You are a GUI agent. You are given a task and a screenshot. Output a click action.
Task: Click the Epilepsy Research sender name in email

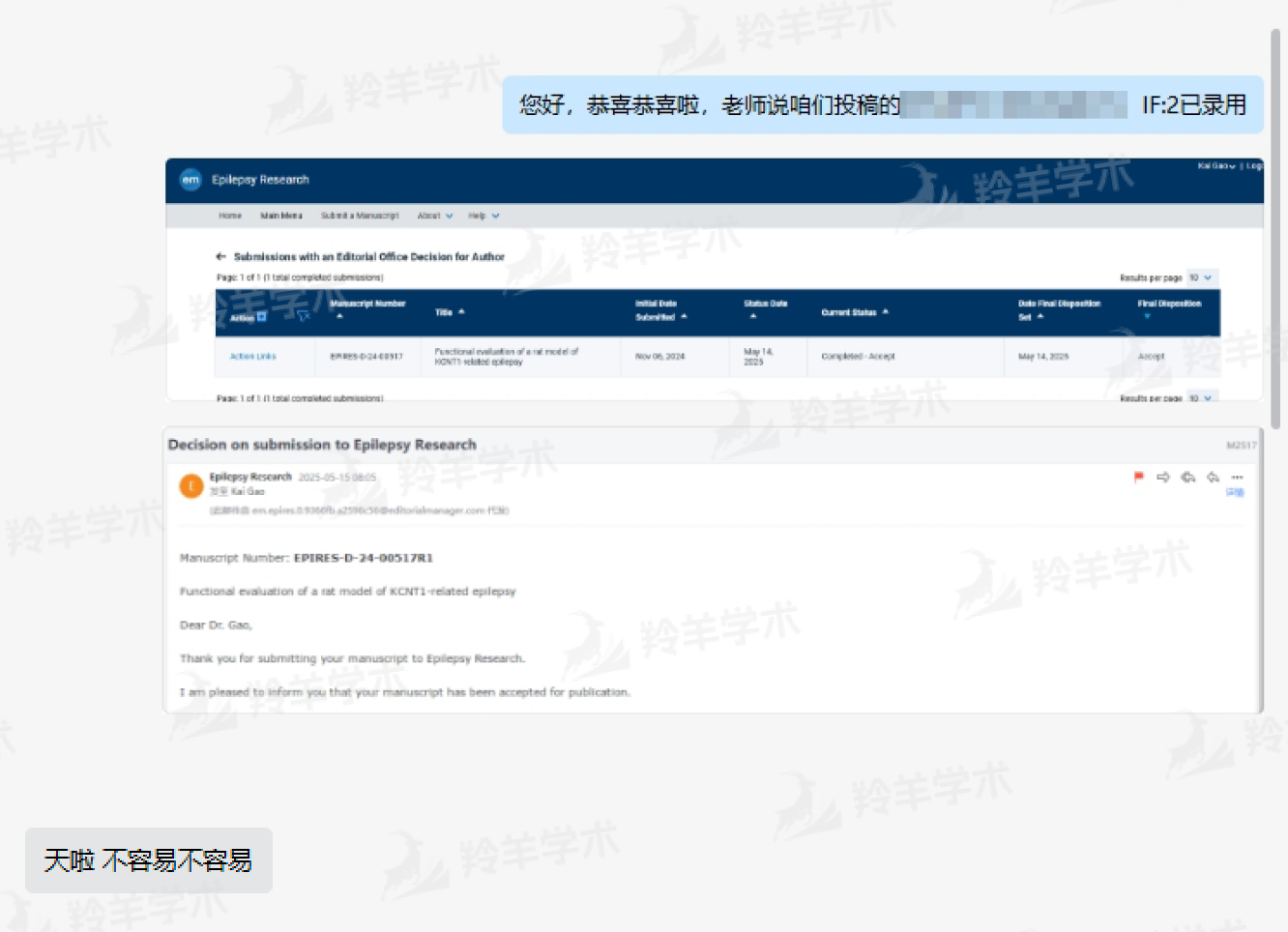[x=250, y=477]
